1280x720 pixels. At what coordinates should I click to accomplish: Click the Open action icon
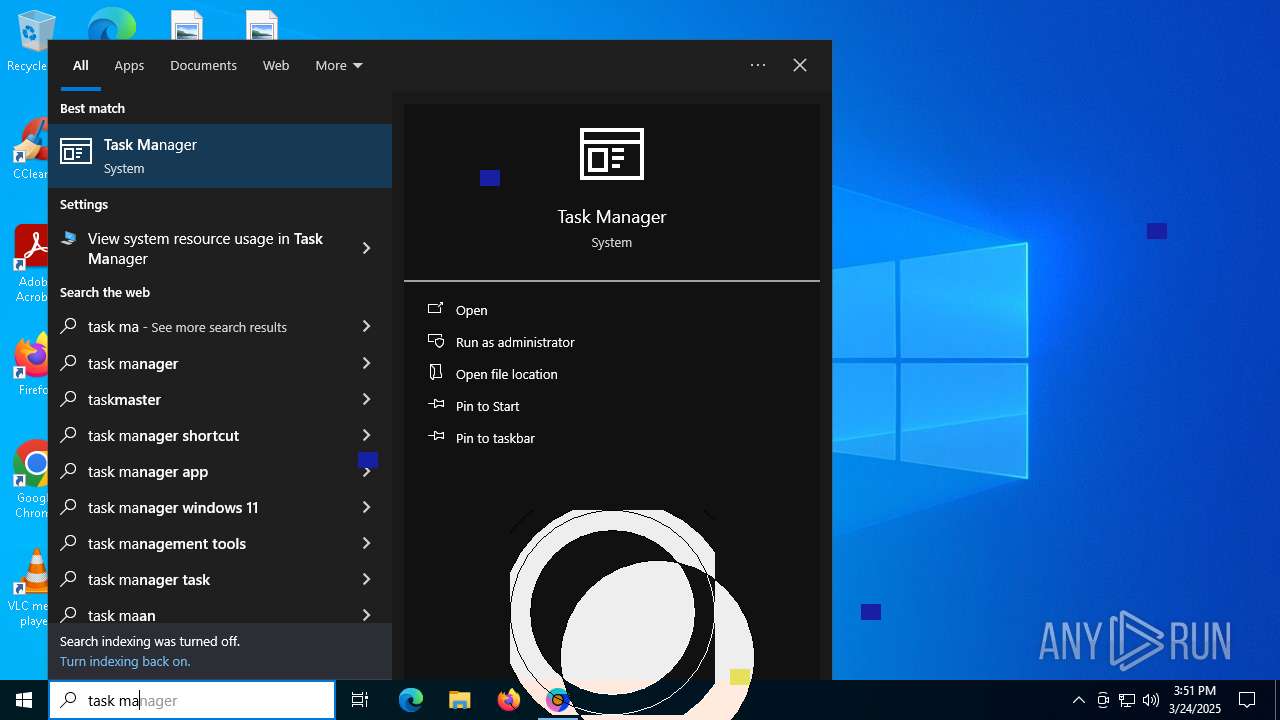(x=436, y=310)
